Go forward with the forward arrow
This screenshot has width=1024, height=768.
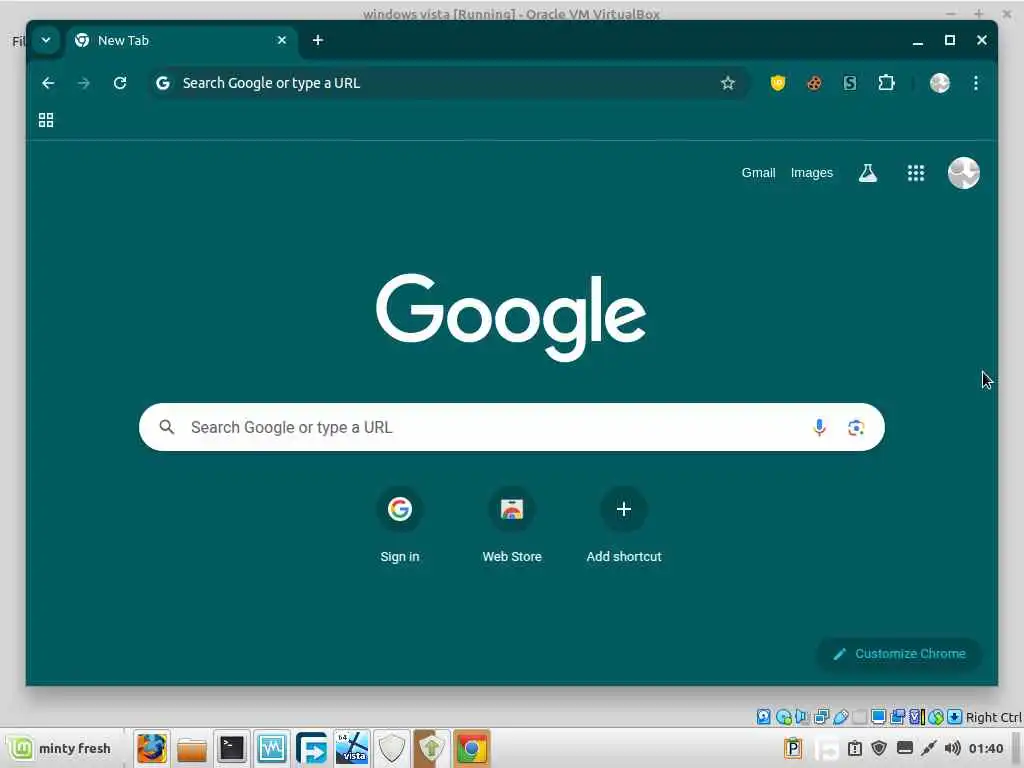click(84, 83)
